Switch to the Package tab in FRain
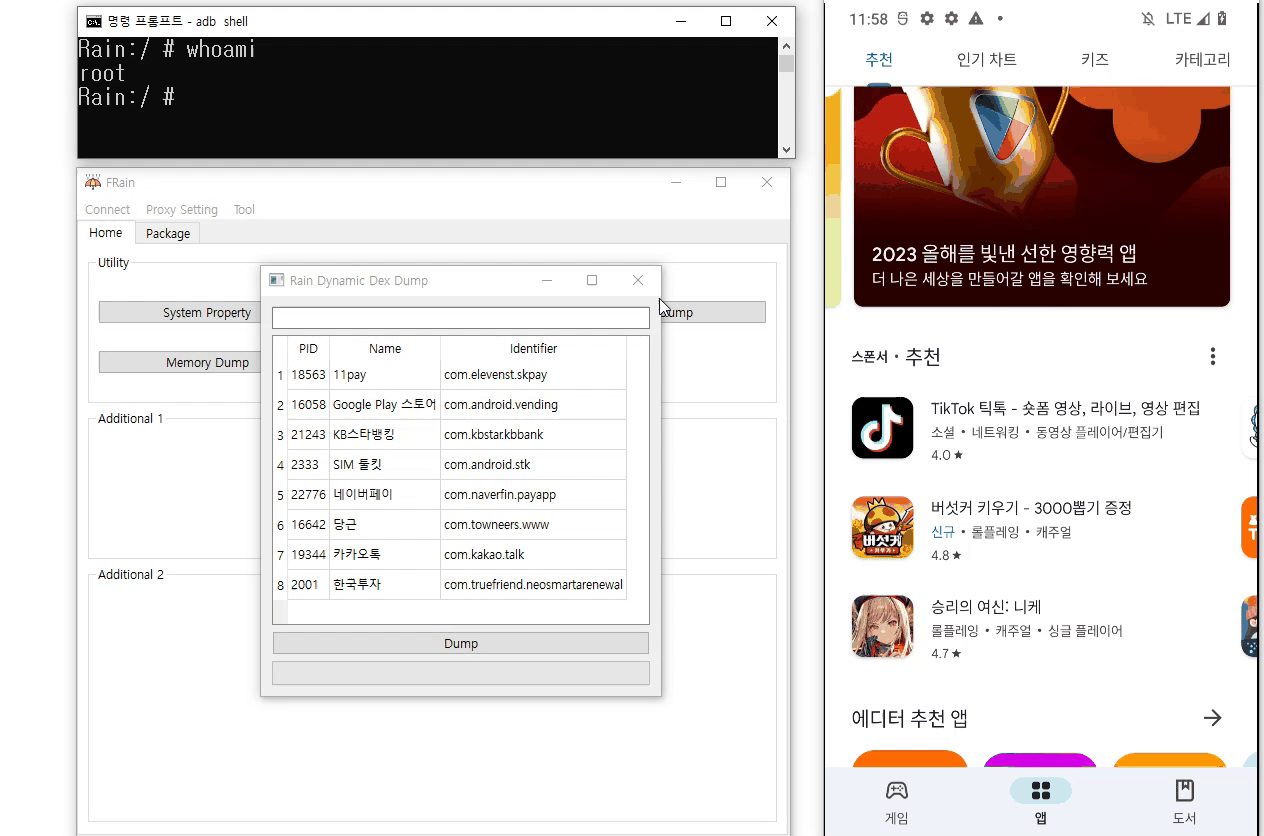The width and height of the screenshot is (1264, 836). click(x=168, y=233)
